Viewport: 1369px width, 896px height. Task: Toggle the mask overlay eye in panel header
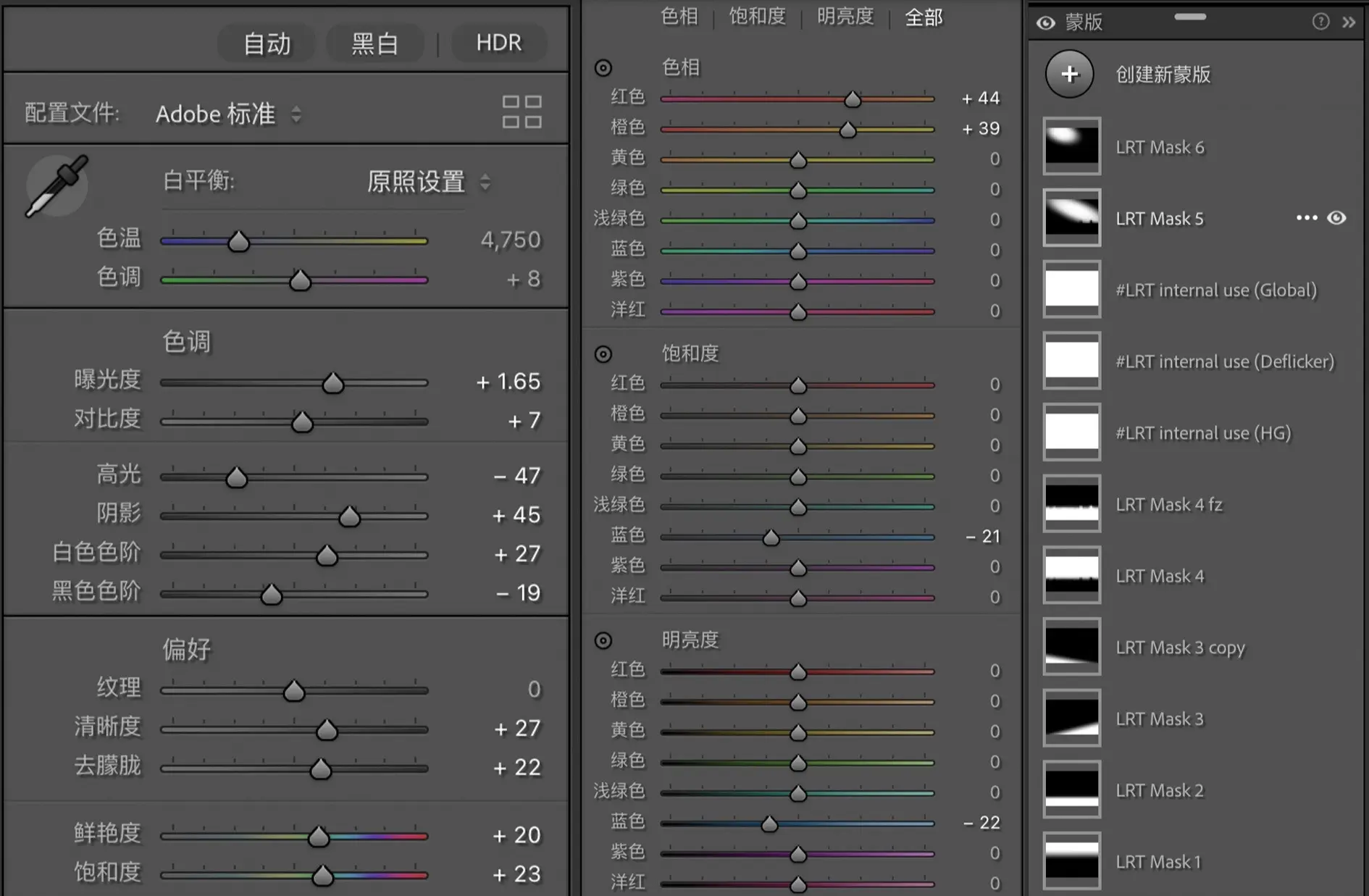pos(1045,22)
